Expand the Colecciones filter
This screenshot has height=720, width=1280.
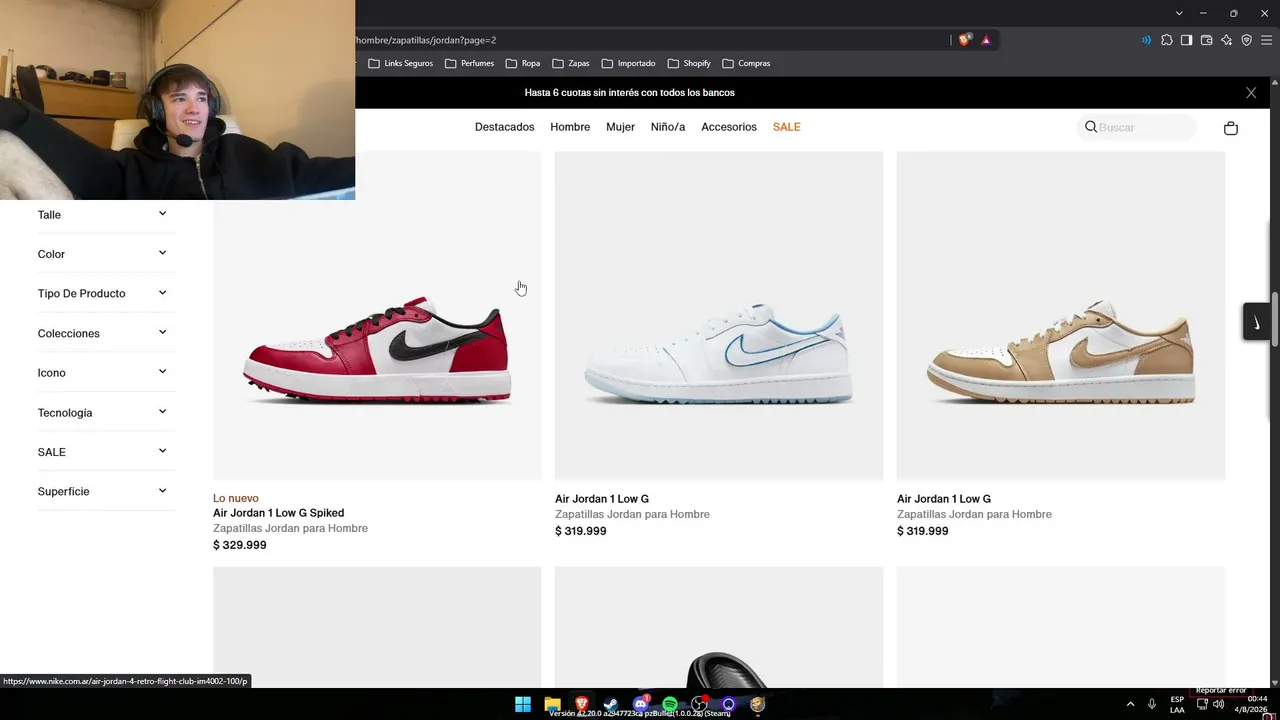coord(106,333)
